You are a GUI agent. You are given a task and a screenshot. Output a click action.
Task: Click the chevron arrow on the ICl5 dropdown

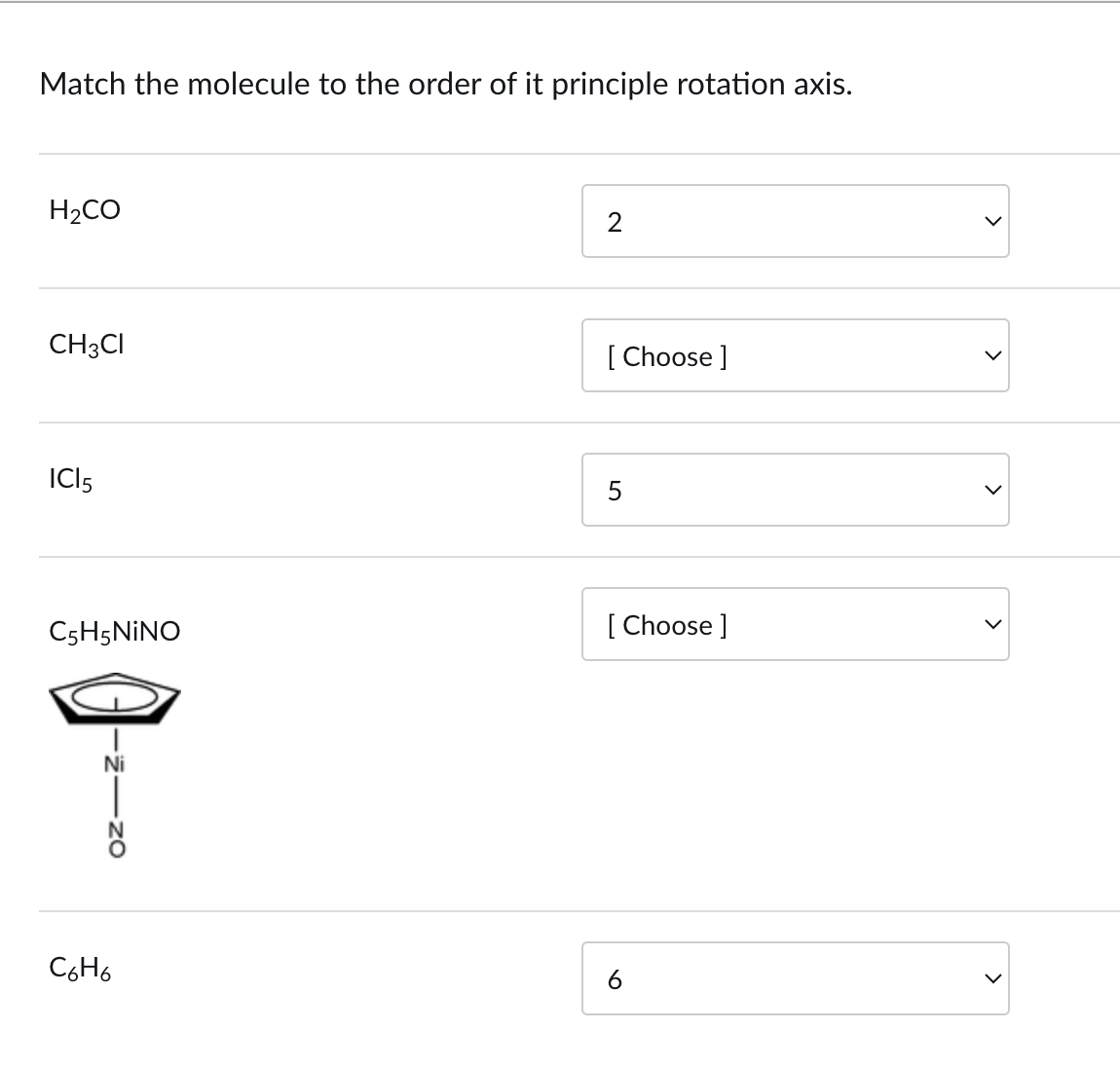(991, 491)
